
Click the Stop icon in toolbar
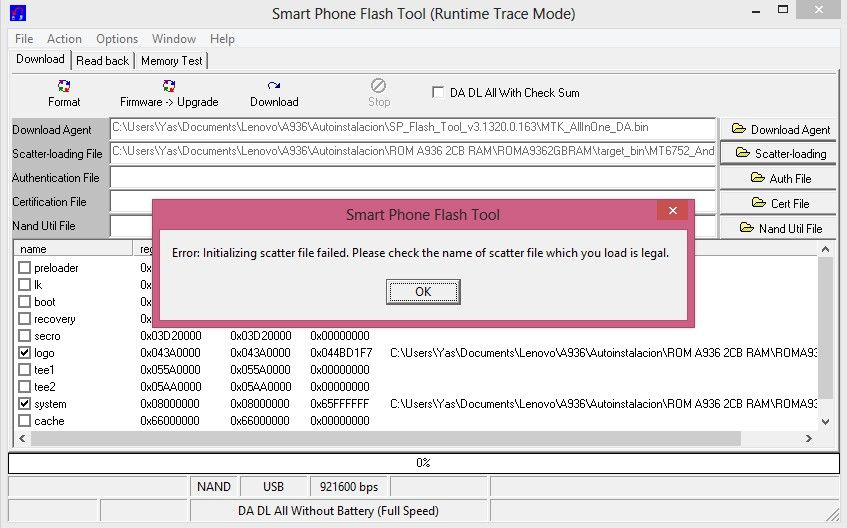click(x=379, y=85)
